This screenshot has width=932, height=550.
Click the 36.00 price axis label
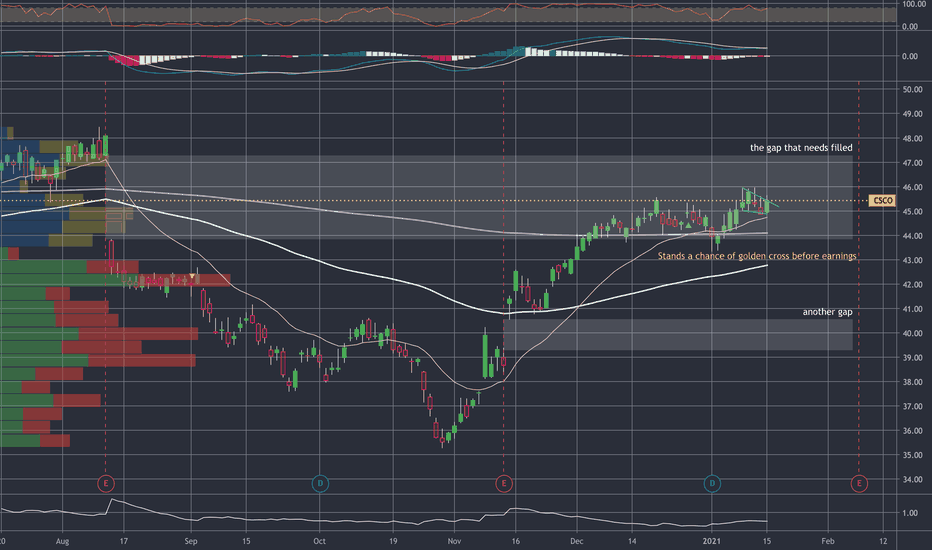point(912,430)
